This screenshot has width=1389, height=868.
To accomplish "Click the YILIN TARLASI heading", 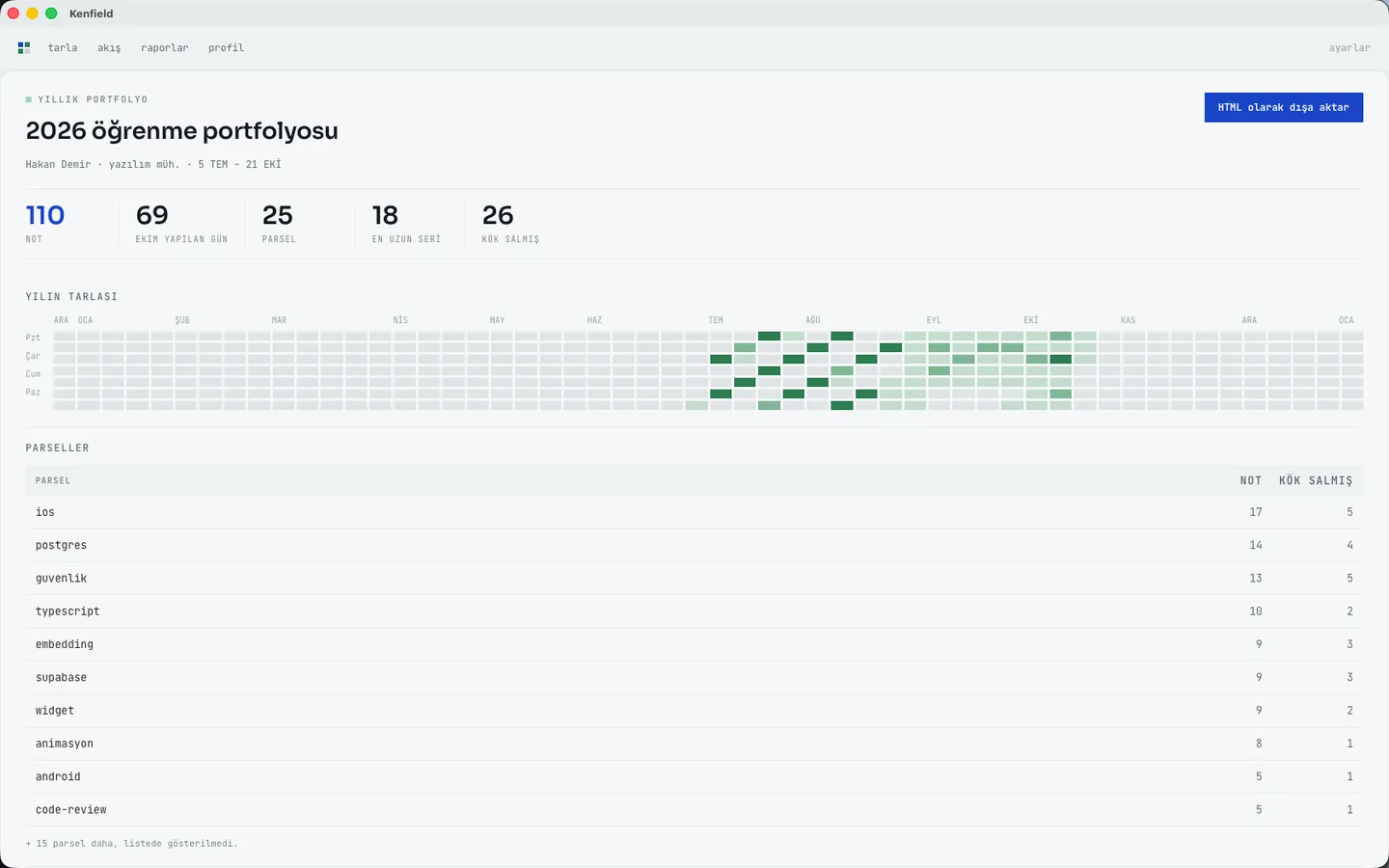I will (x=71, y=297).
